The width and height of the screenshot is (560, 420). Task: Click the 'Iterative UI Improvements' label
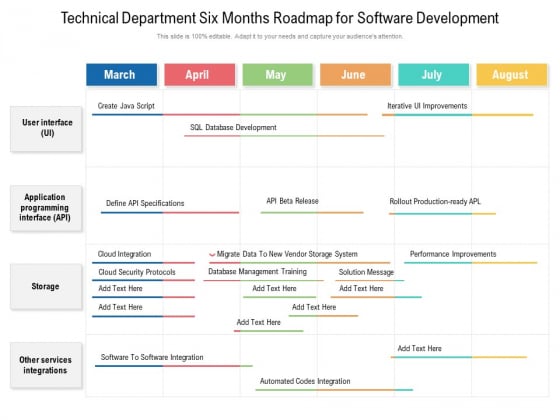pos(427,106)
